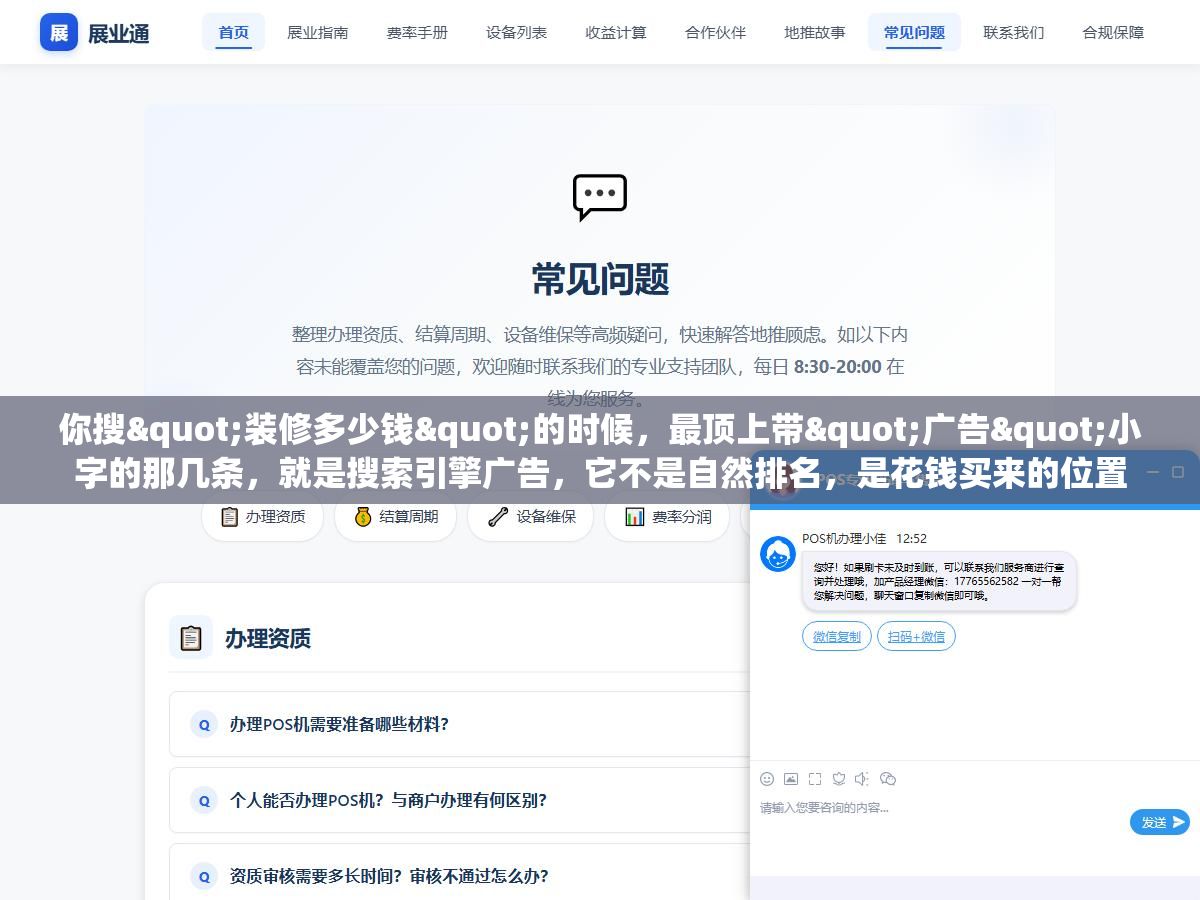Expand question 办理POS机需要准备哪些材料?

click(x=460, y=724)
